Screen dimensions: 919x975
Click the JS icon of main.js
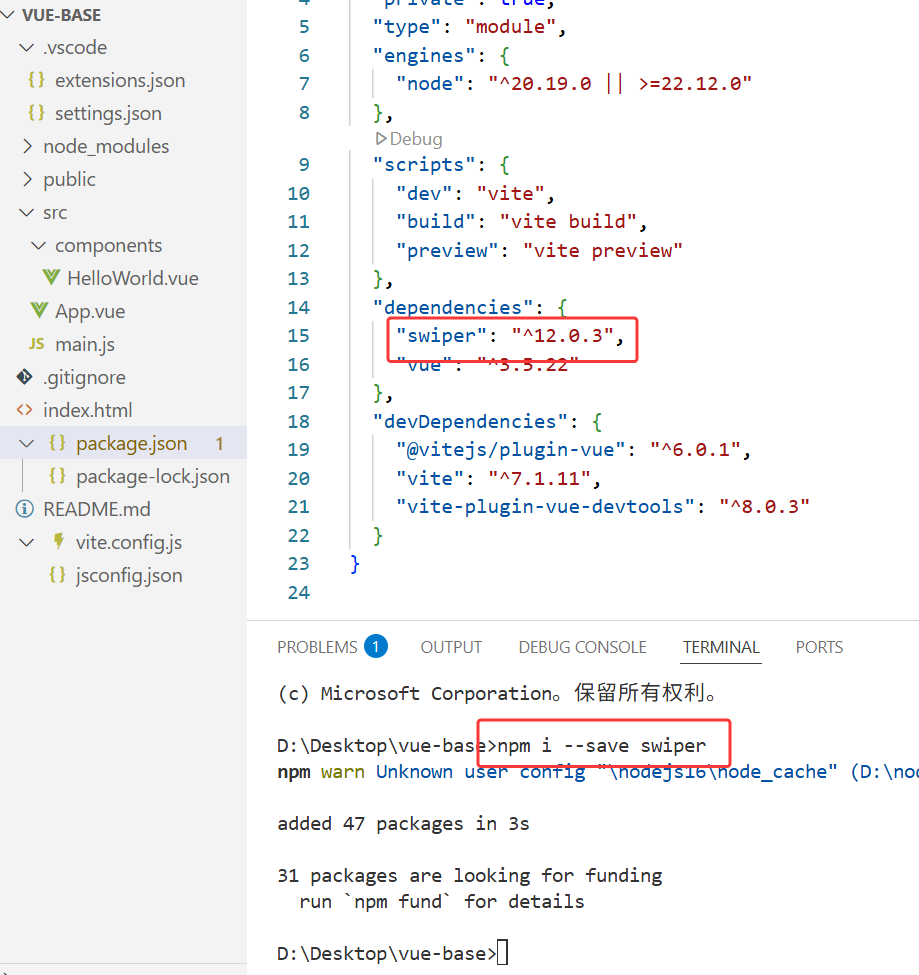click(x=37, y=344)
